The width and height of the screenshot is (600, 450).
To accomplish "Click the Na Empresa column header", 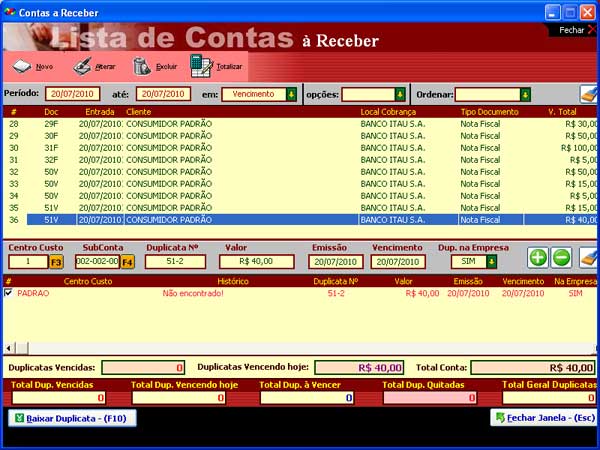I will pos(576,281).
